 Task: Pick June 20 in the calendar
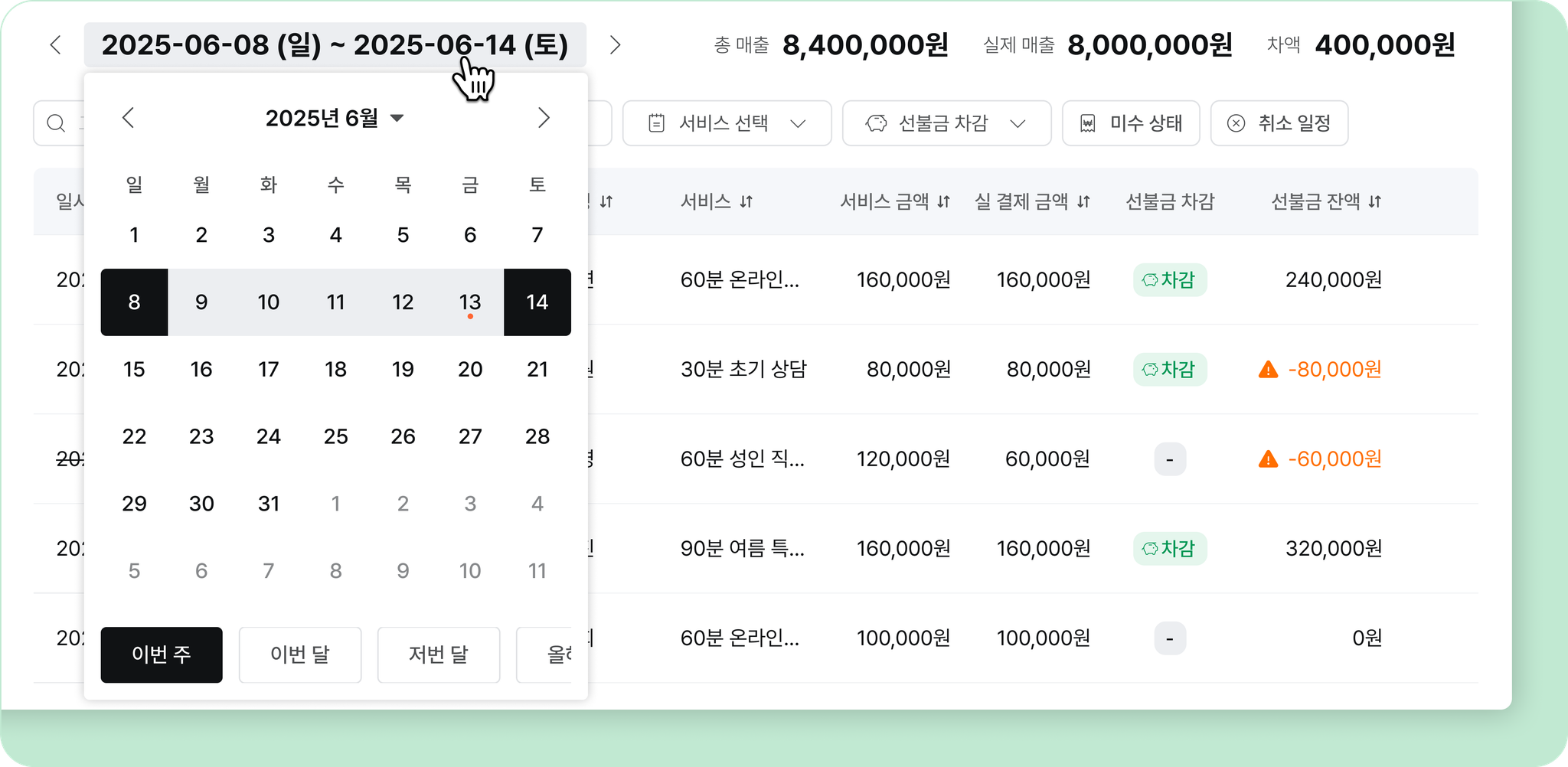[470, 370]
